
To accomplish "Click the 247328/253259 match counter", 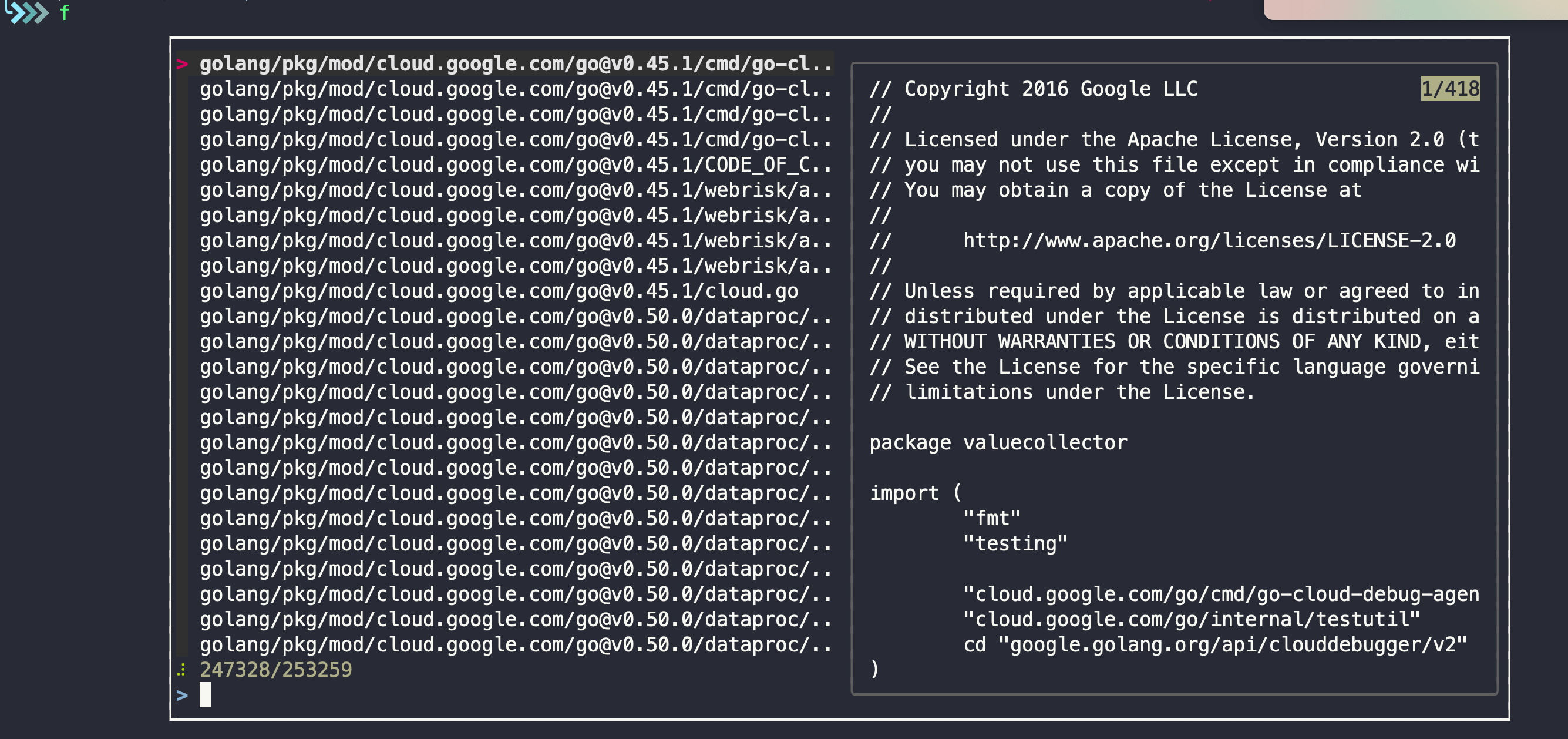I will (276, 670).
